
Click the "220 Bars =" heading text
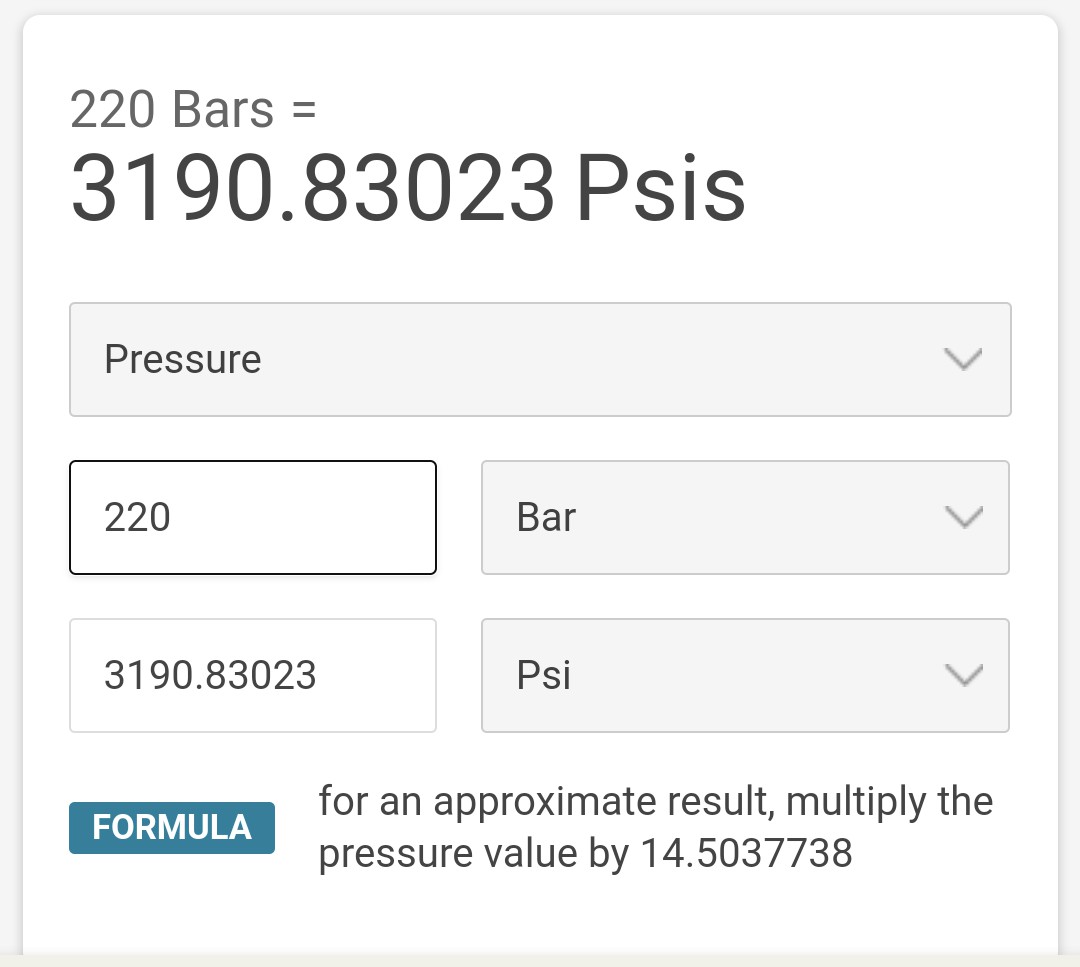pos(193,109)
